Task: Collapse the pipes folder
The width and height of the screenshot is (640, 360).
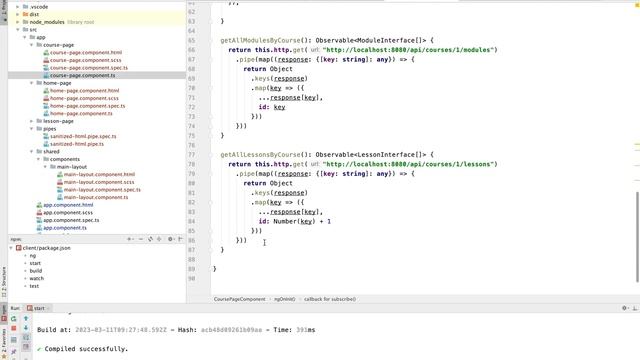Action: [x=31, y=129]
